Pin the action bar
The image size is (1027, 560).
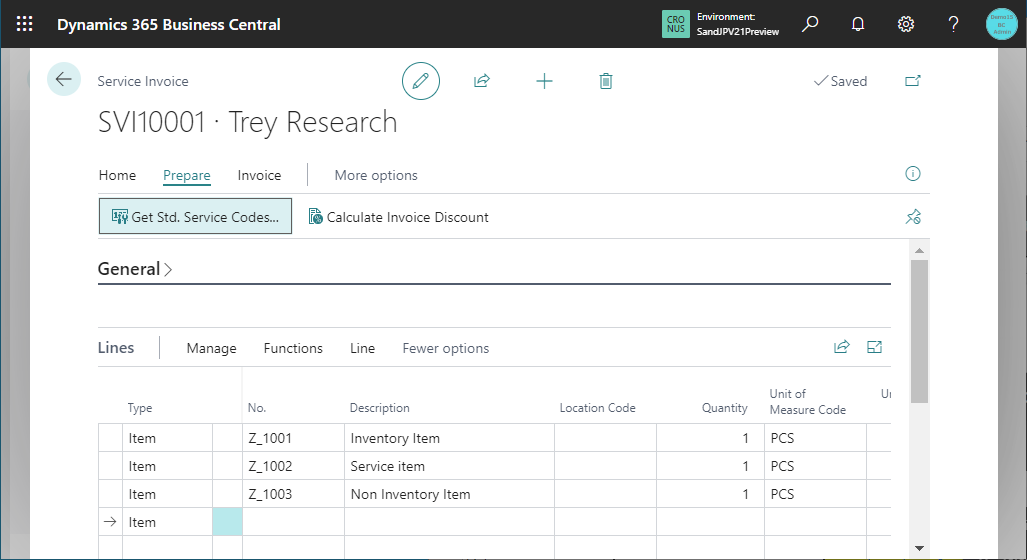(913, 216)
